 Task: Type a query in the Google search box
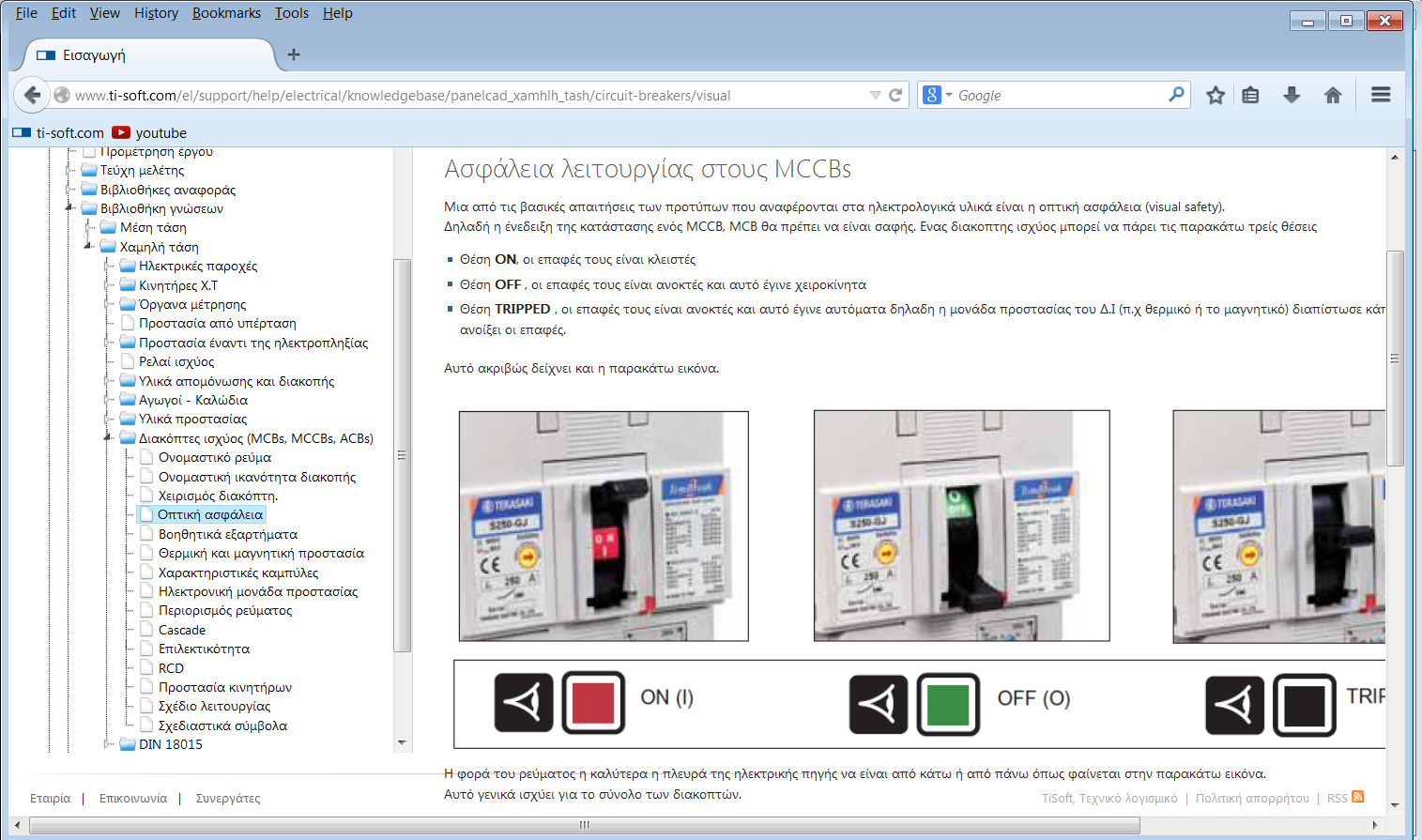[1051, 95]
